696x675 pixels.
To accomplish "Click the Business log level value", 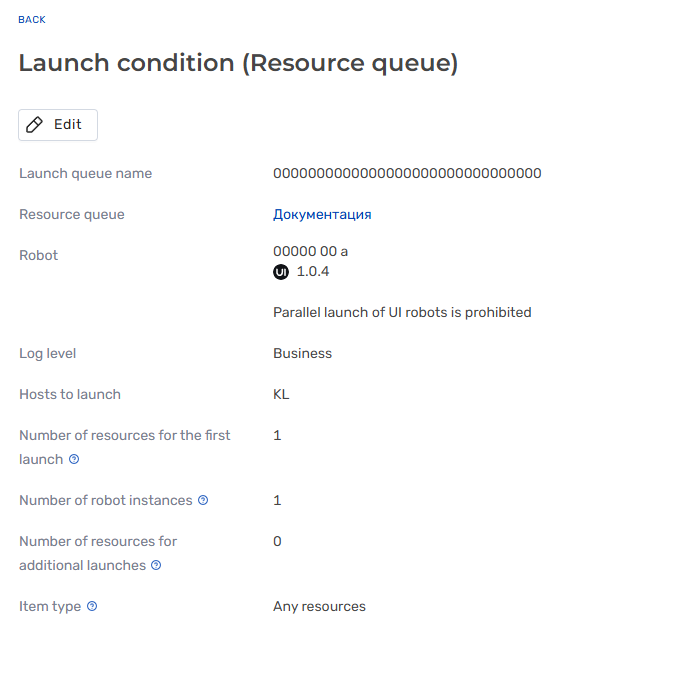I will pos(302,353).
